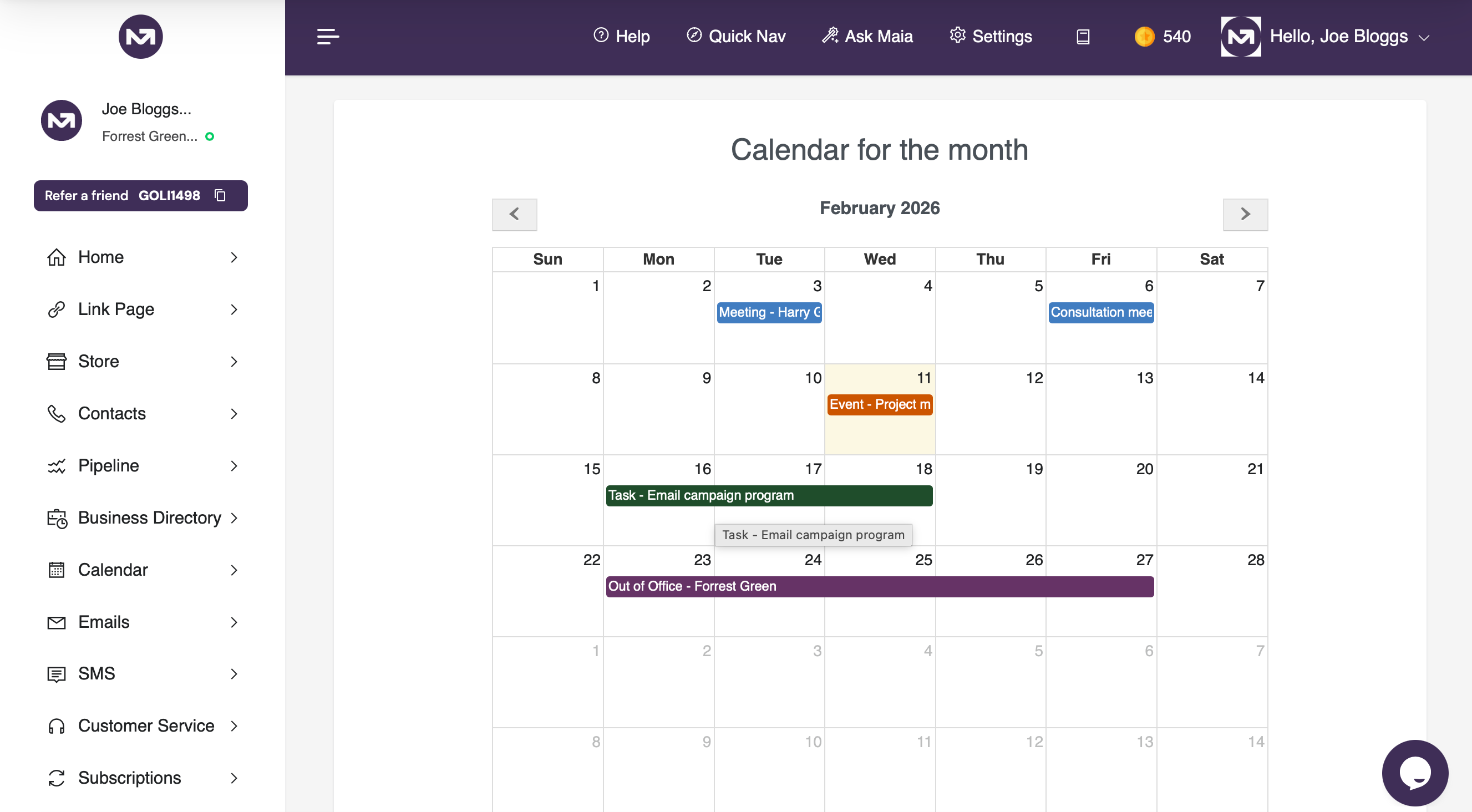The image size is (1472, 812).
Task: Click the Link Page chain icon
Action: click(x=56, y=309)
